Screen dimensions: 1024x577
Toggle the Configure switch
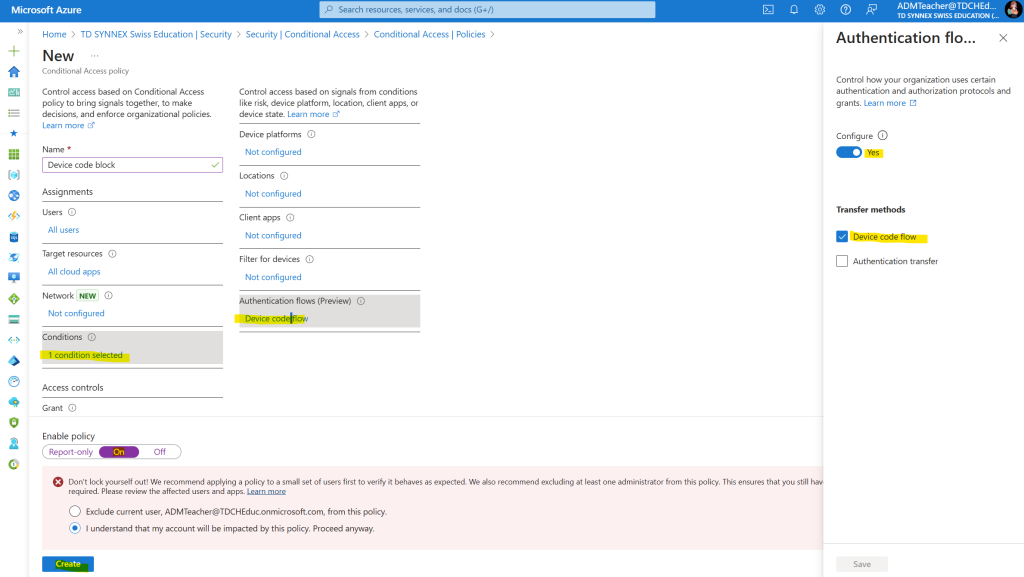coord(849,153)
